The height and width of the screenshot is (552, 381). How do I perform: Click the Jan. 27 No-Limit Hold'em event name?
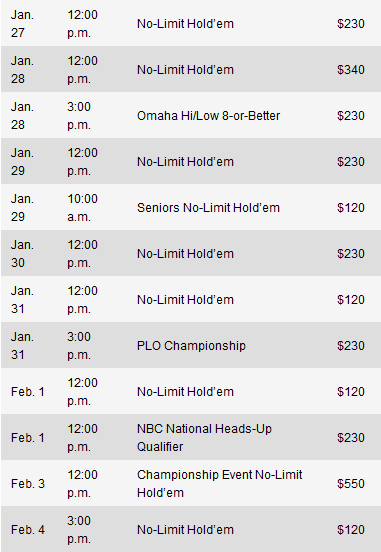(x=185, y=24)
